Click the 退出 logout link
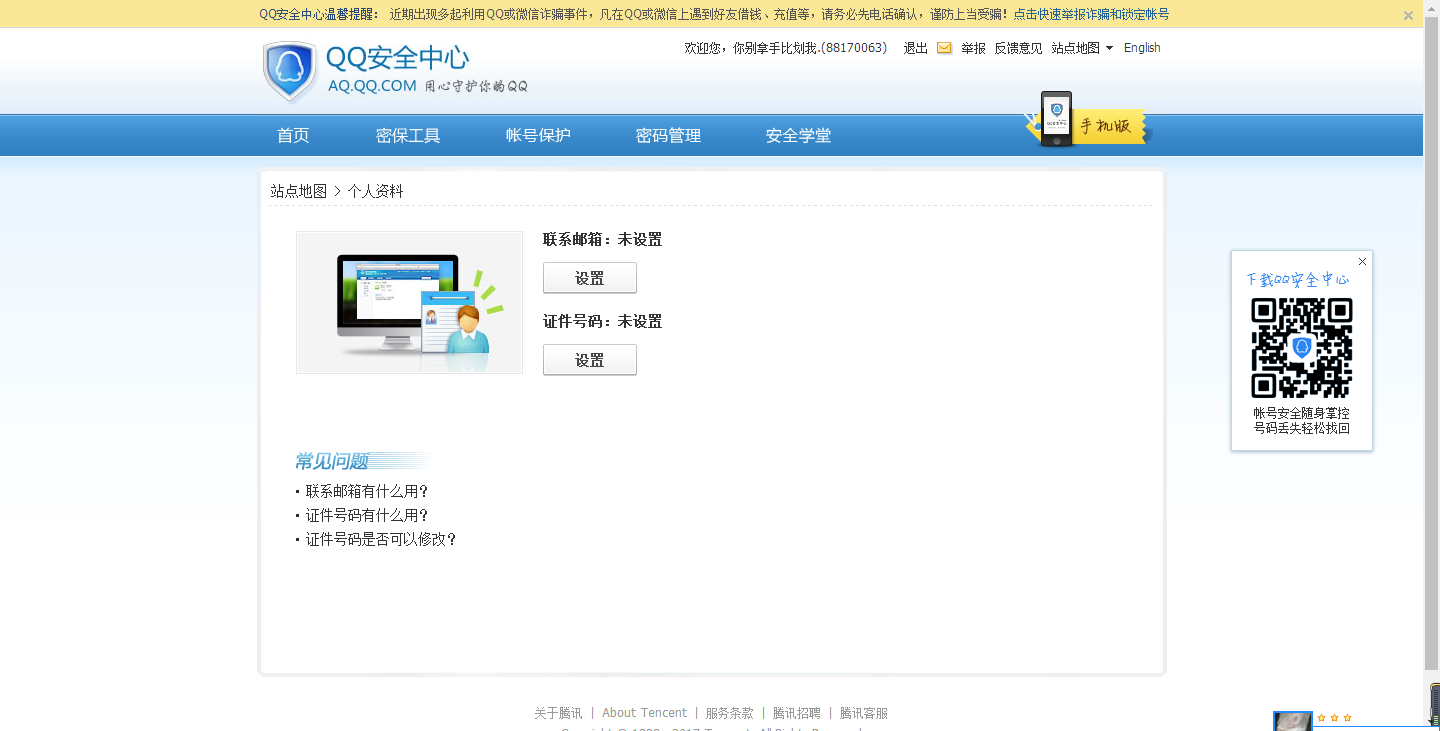This screenshot has height=731, width=1440. click(x=915, y=48)
